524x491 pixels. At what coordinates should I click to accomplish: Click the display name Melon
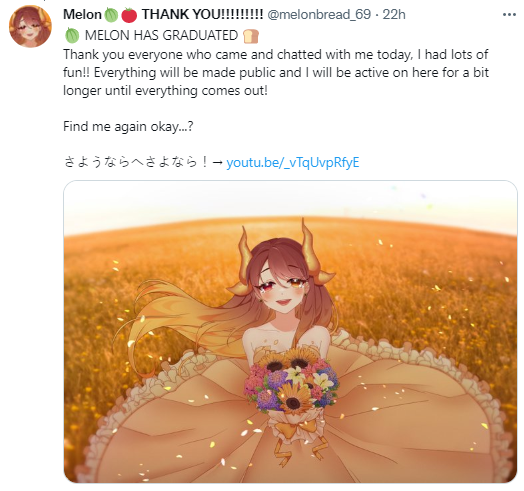(82, 15)
